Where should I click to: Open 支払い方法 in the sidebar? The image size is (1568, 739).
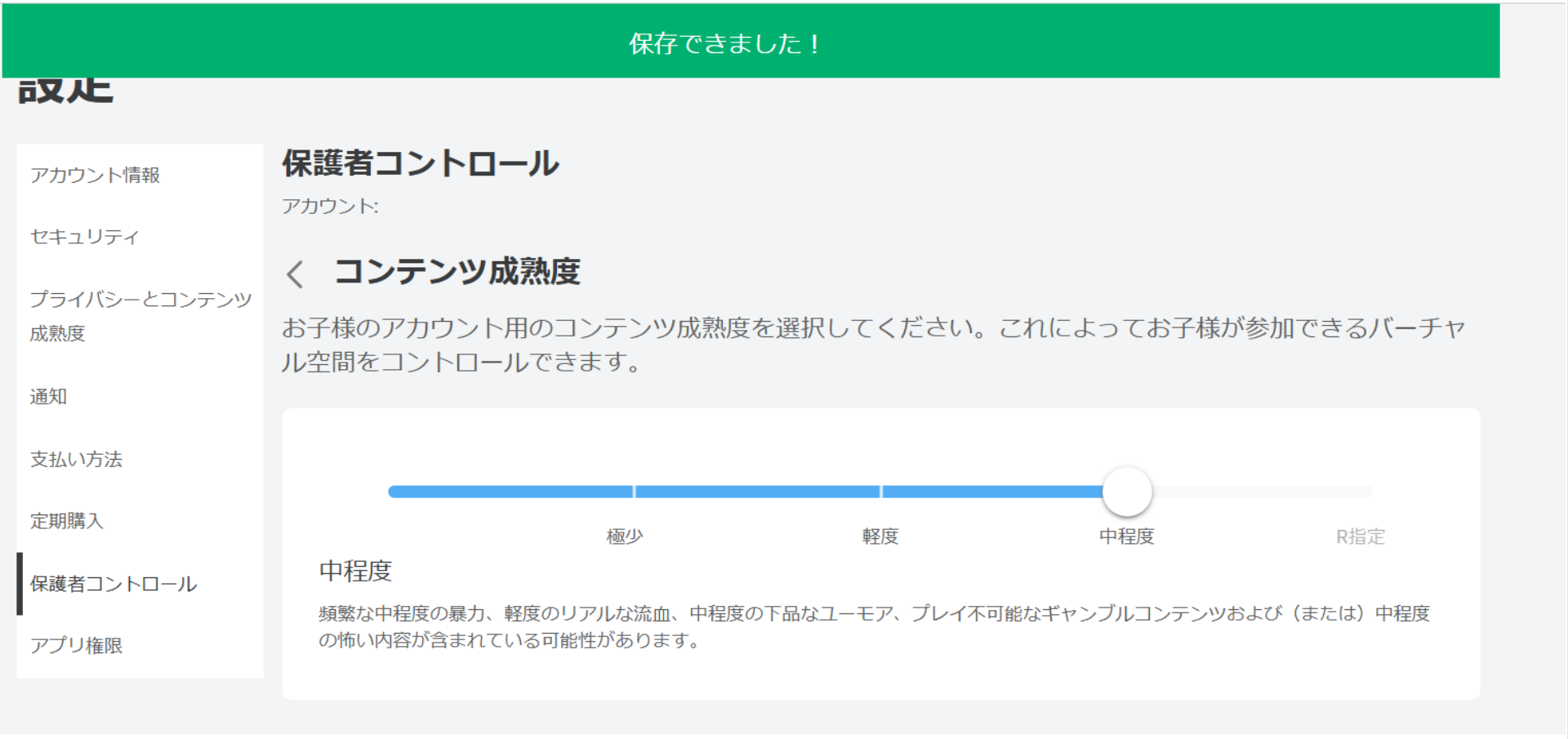pos(76,459)
